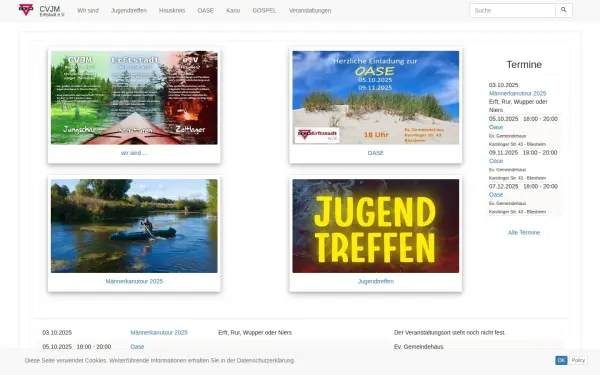Open the Kanu navigation item
Screen dimensions: 600x375
[233, 11]
